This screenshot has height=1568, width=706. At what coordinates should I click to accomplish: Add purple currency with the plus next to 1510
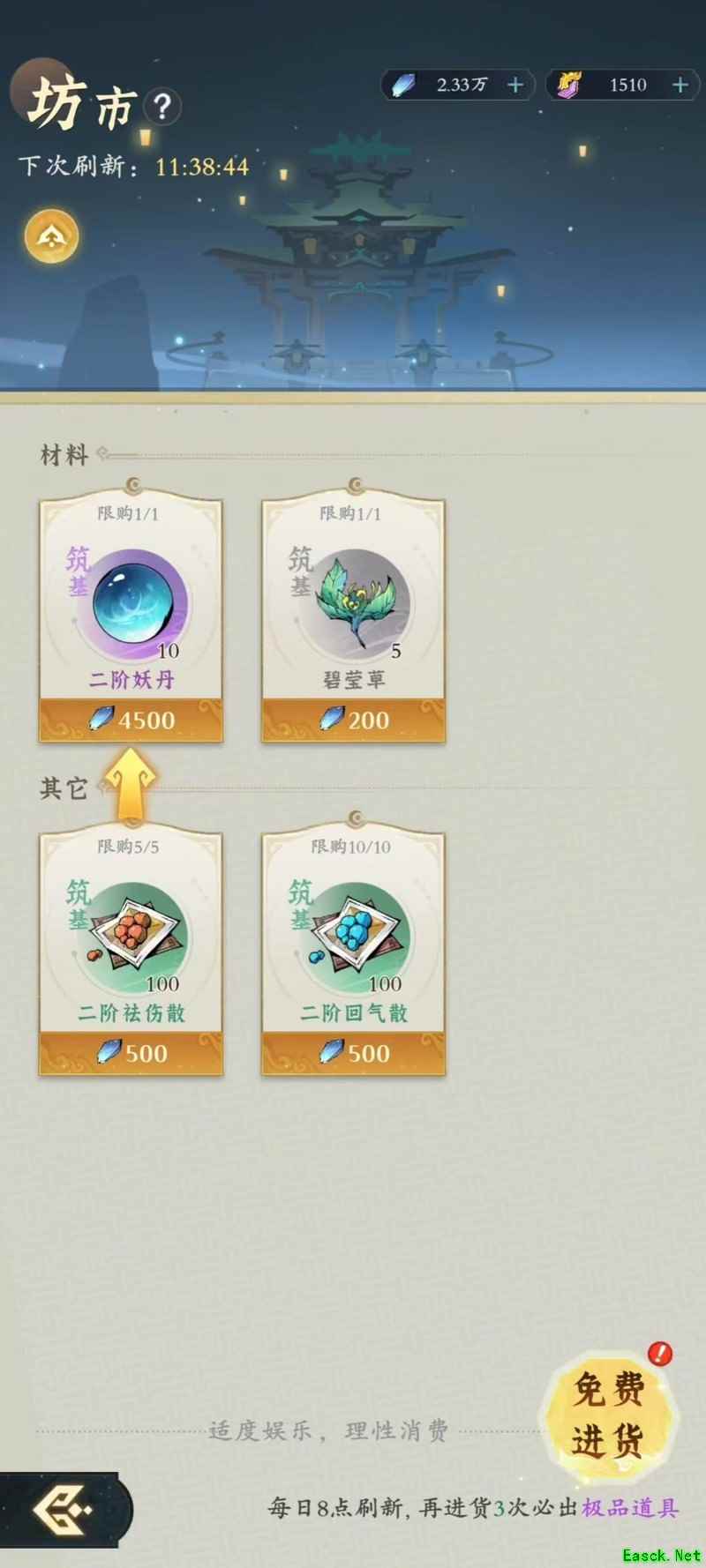(x=680, y=85)
